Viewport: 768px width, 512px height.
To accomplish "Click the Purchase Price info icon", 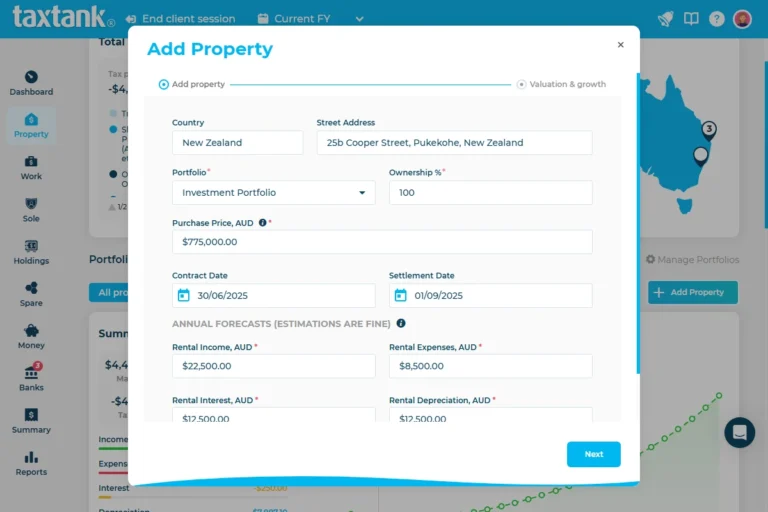I will coord(263,222).
